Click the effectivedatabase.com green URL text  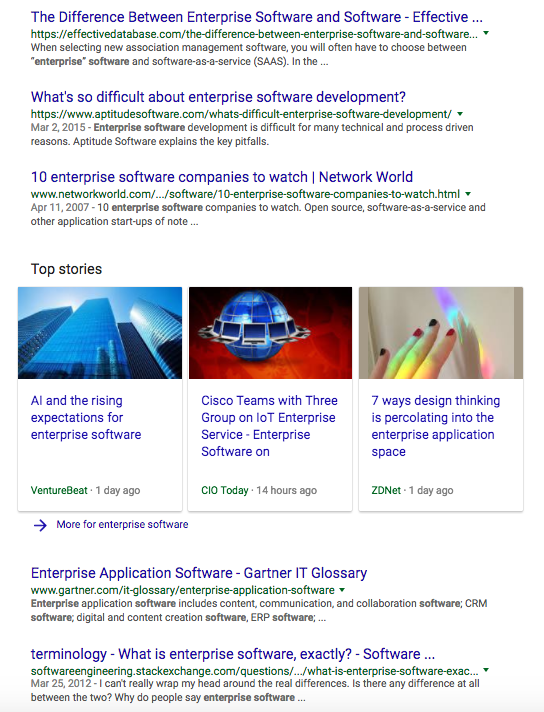(x=254, y=34)
